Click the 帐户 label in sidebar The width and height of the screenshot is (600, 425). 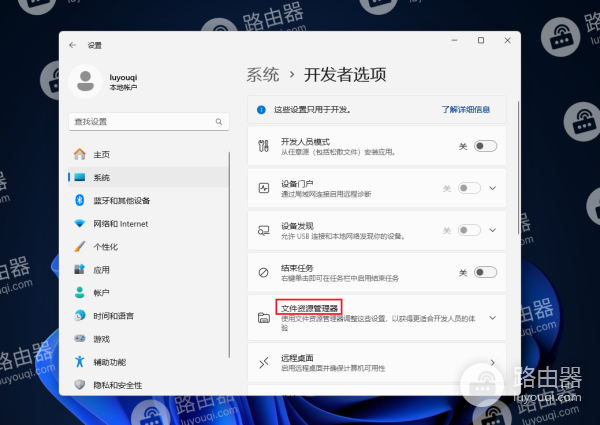pos(101,293)
